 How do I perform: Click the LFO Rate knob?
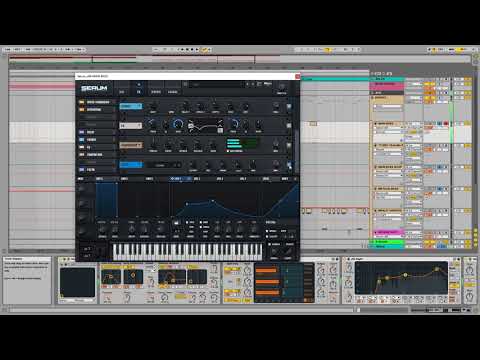pyautogui.click(x=217, y=229)
